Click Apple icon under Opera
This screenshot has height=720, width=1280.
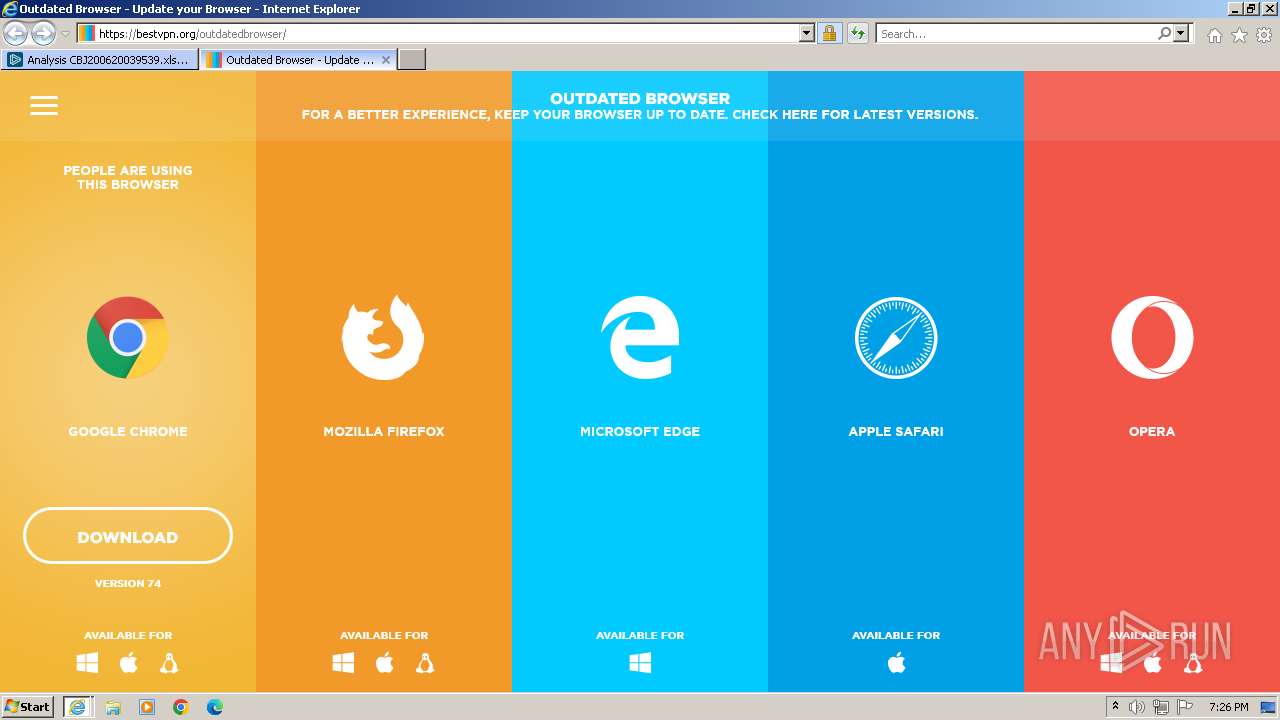click(x=1152, y=663)
